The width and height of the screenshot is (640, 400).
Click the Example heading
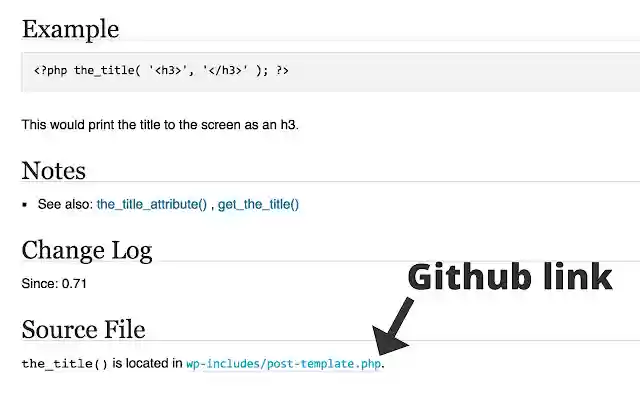pos(70,29)
